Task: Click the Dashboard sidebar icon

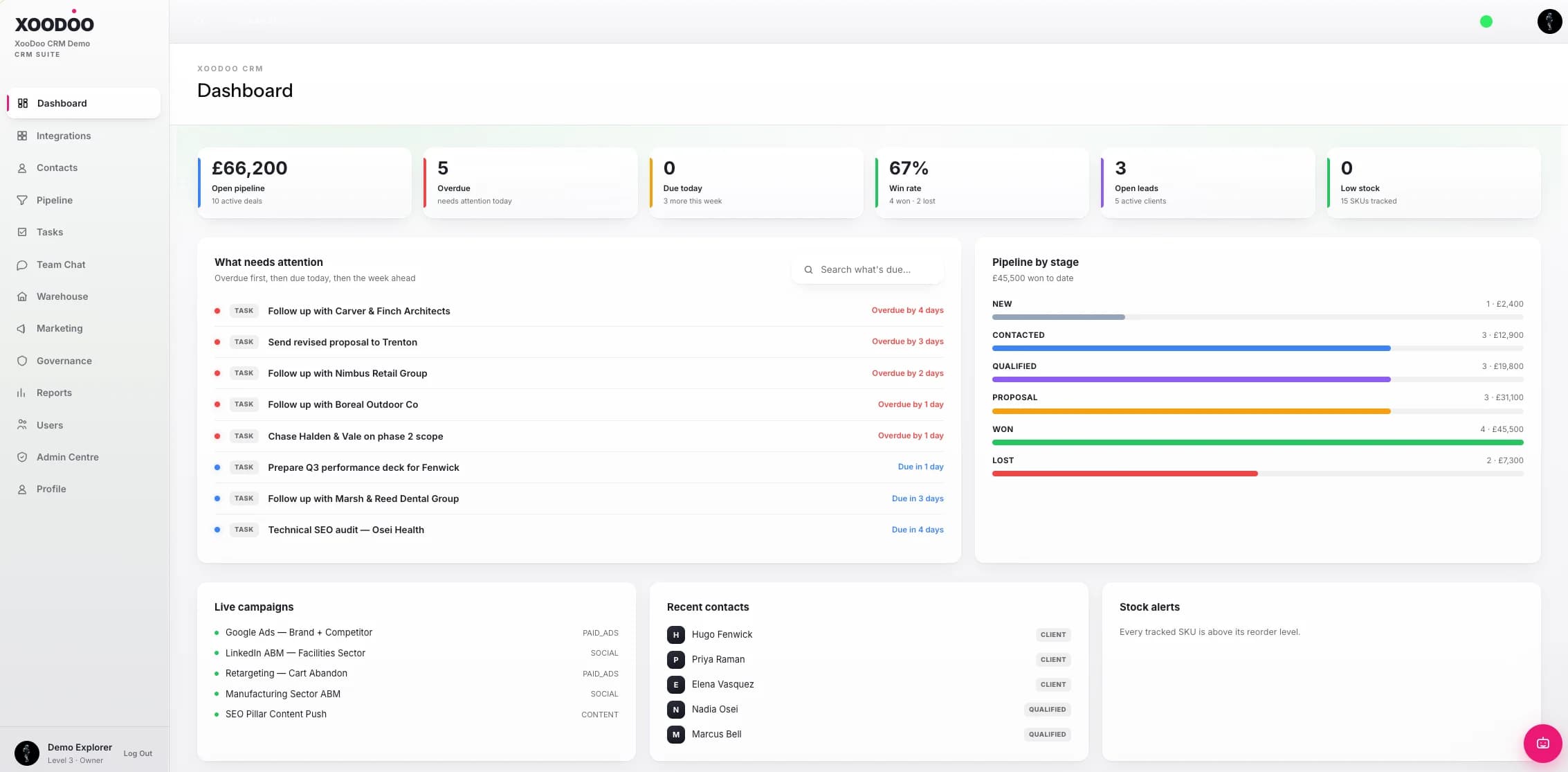Action: click(23, 103)
